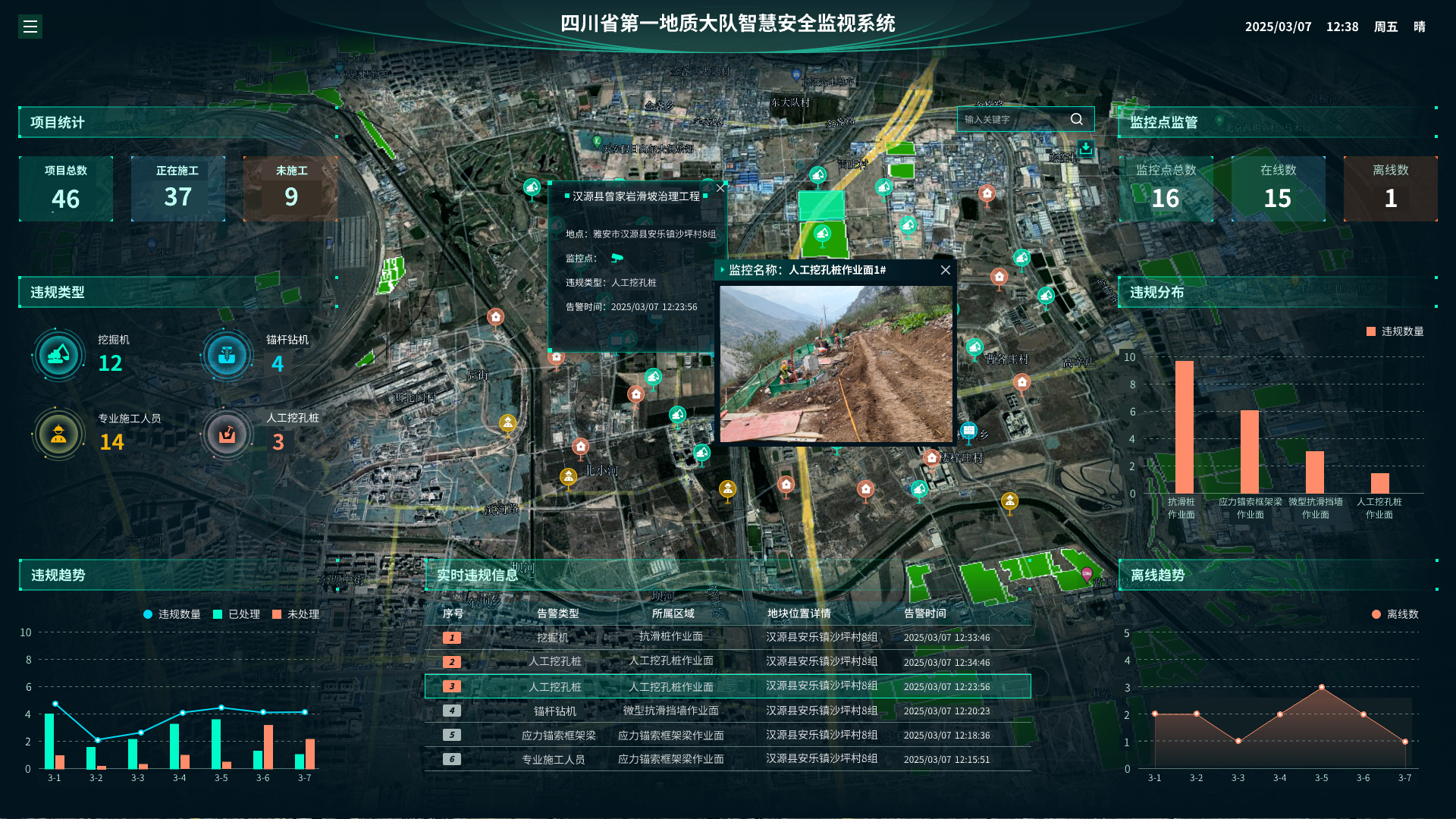Viewport: 1456px width, 819px height.
Task: Select the 项目总数 46 card
Action: coord(66,189)
